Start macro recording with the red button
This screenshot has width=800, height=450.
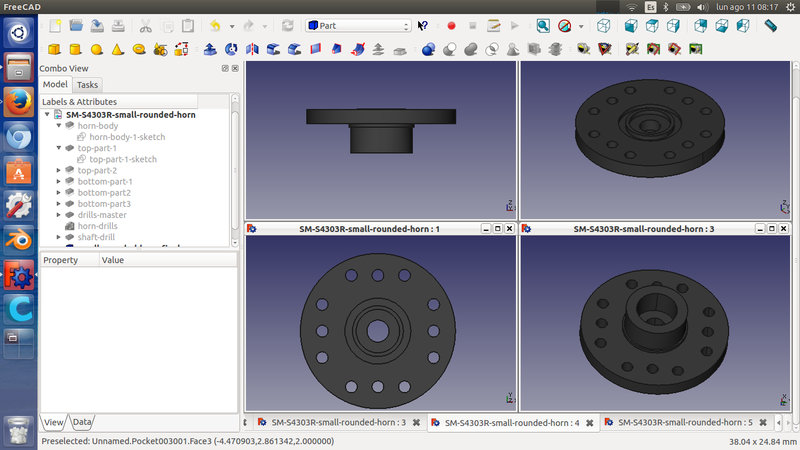[x=451, y=25]
